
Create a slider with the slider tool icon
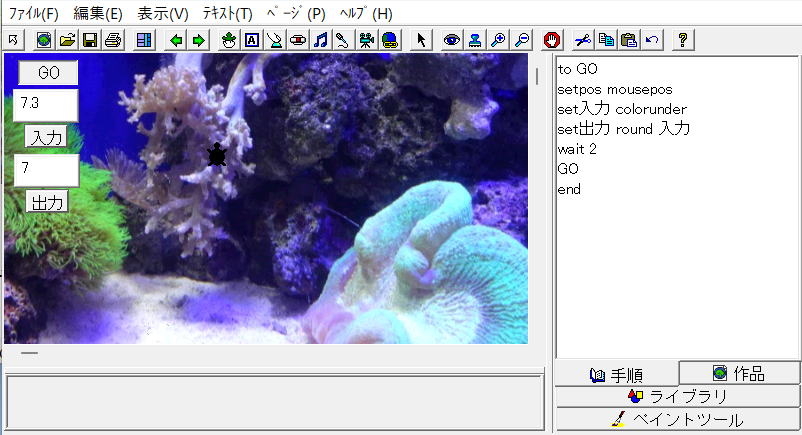click(x=298, y=39)
